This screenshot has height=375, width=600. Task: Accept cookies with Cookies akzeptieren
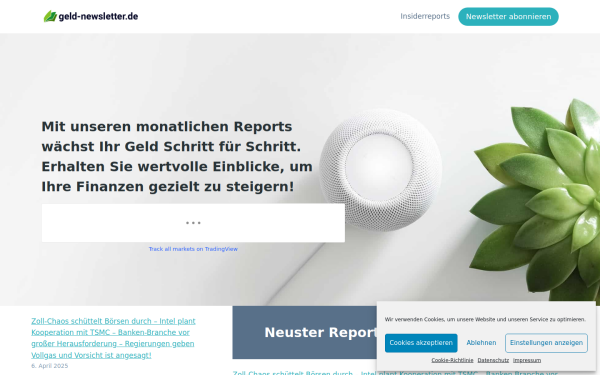click(x=421, y=343)
